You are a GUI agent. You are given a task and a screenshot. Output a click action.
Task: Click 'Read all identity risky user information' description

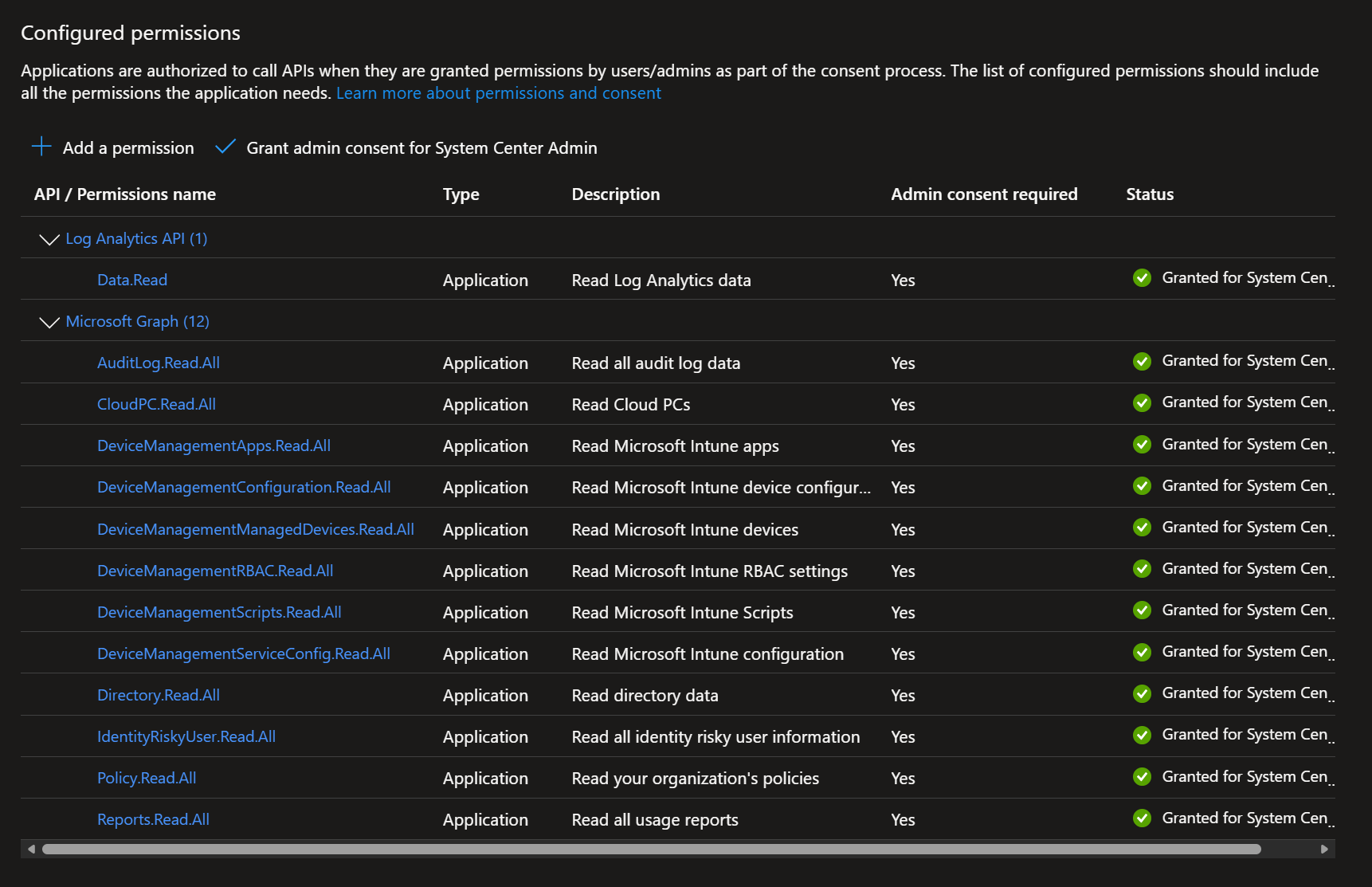[x=716, y=737]
